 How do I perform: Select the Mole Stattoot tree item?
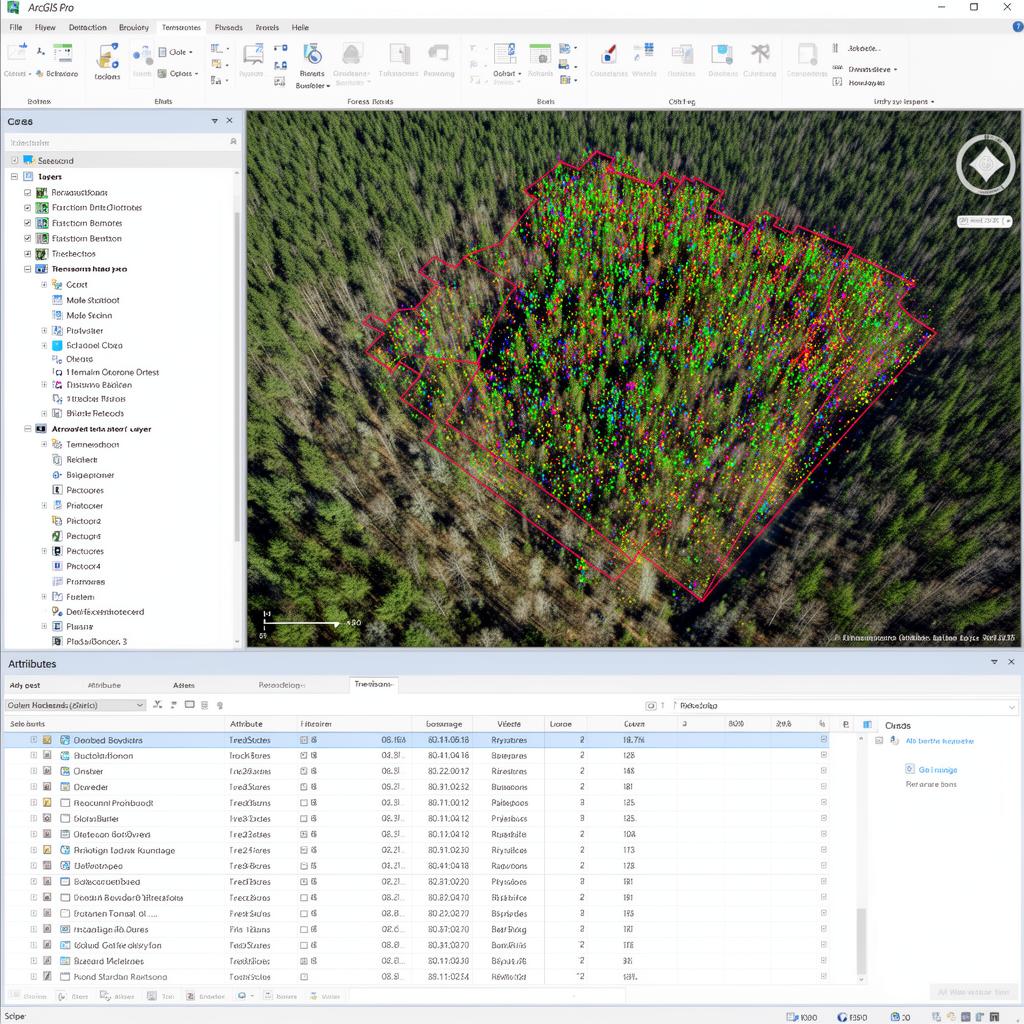pos(93,300)
